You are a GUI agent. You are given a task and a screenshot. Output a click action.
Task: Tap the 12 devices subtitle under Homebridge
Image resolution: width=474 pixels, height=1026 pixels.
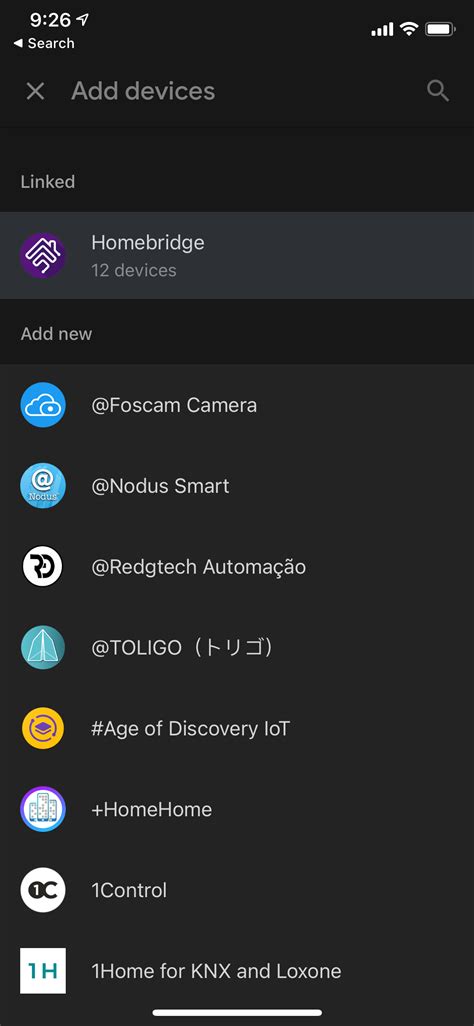[x=134, y=270]
